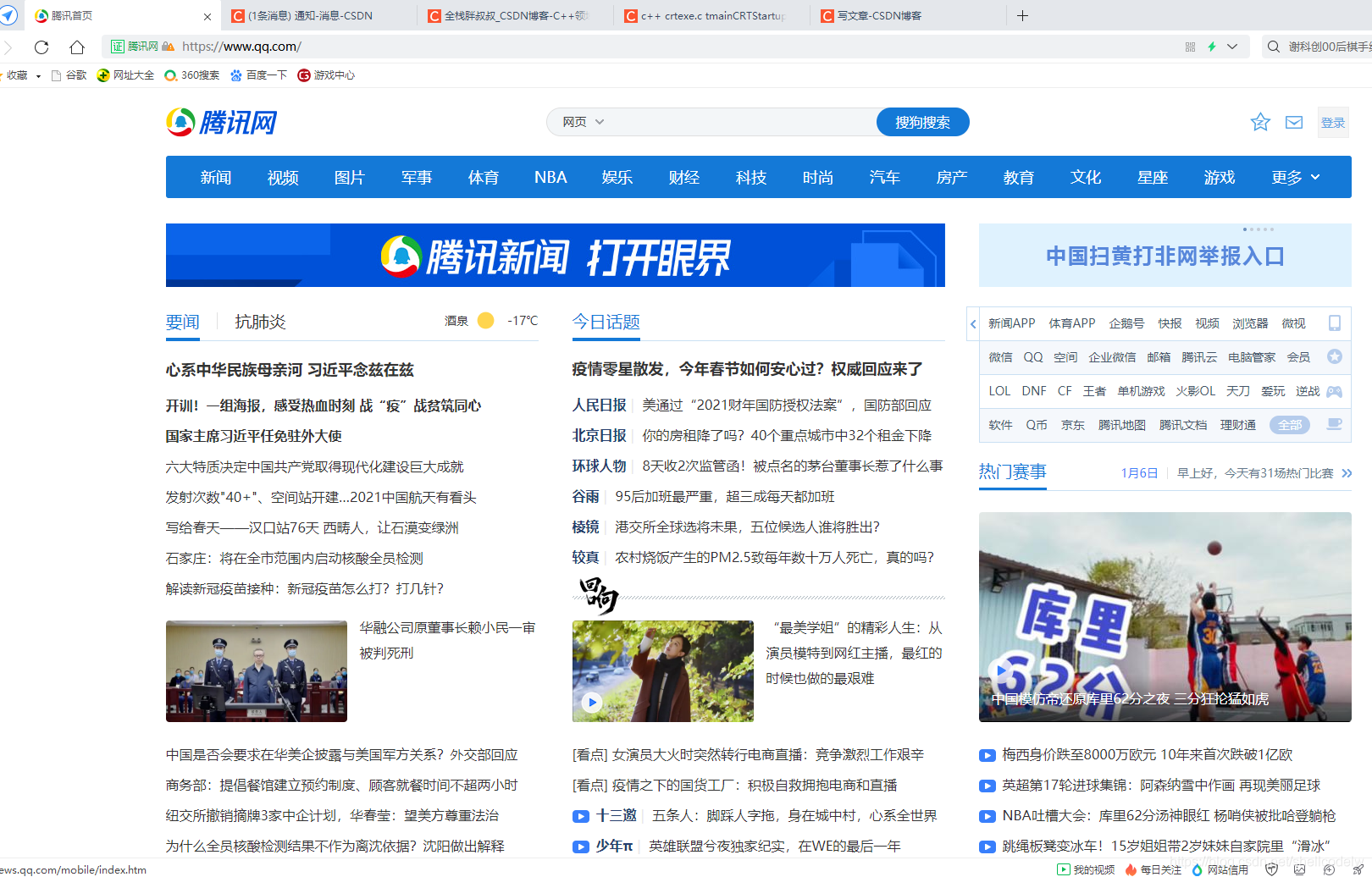Image resolution: width=1372 pixels, height=877 pixels.
Task: Reload the page with the refresh icon
Action: [41, 47]
